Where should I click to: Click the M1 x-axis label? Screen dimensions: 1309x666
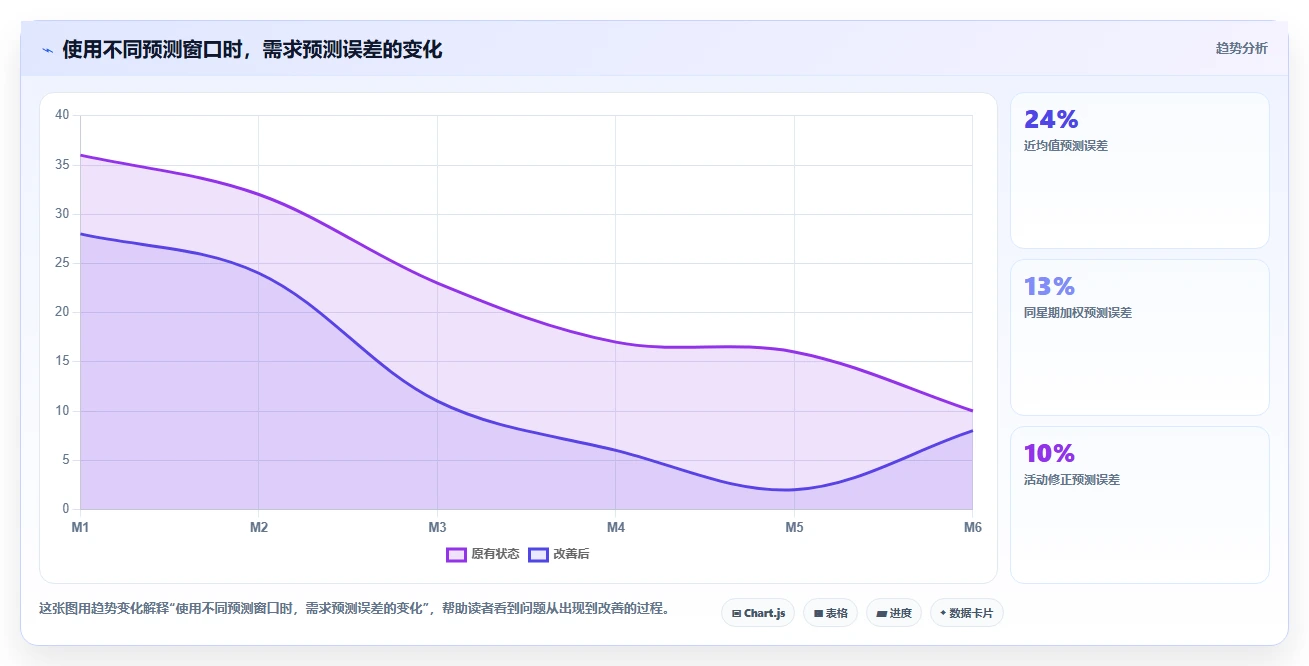80,527
